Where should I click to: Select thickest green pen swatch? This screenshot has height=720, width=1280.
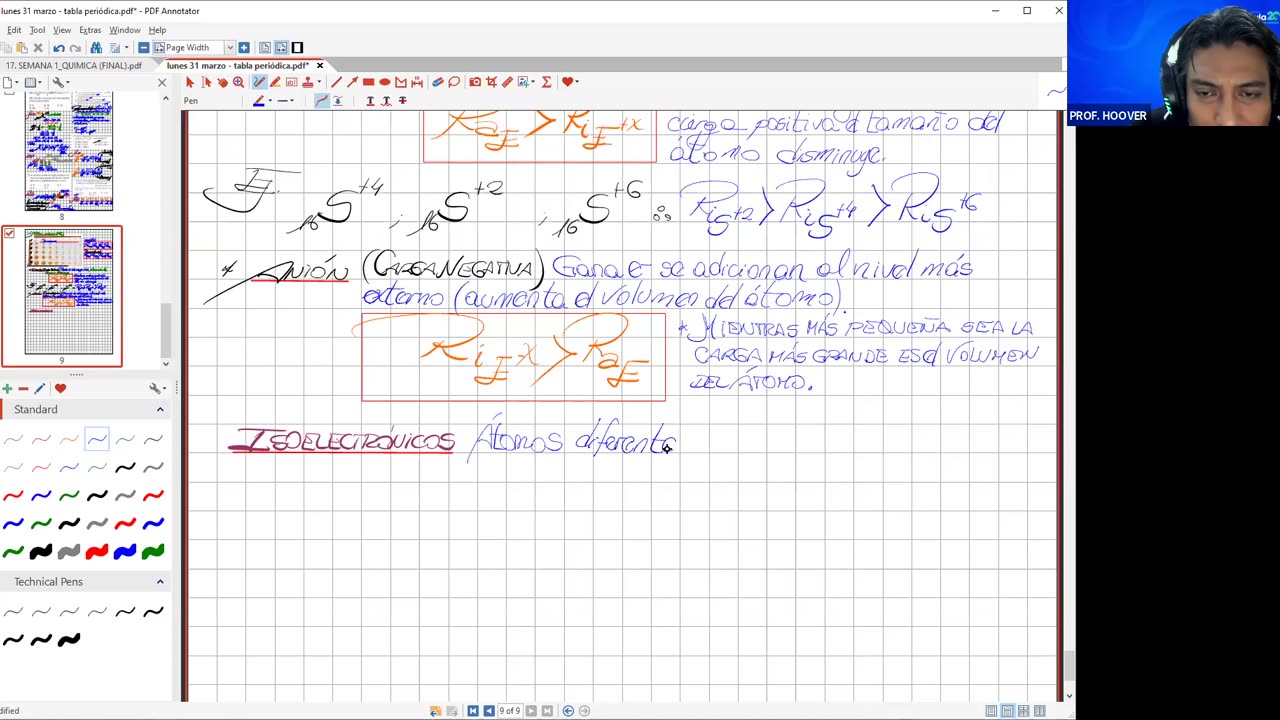tap(153, 551)
